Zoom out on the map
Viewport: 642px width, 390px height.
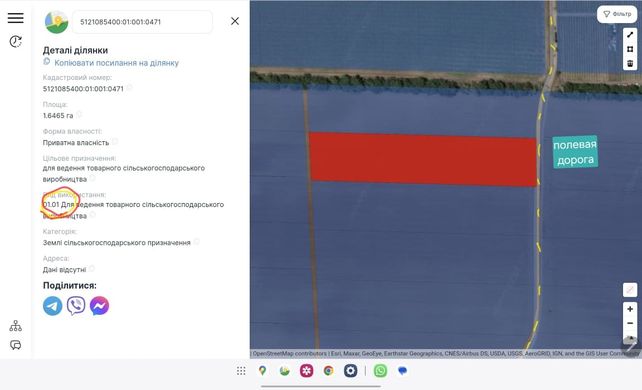[630, 323]
